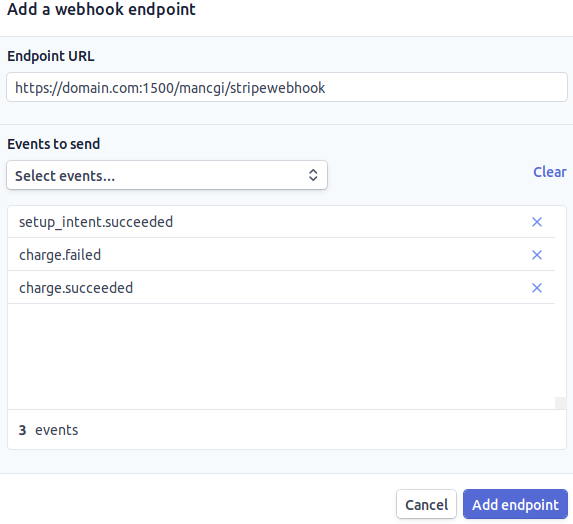Click the Events to send label
This screenshot has height=524, width=573.
[x=53, y=144]
